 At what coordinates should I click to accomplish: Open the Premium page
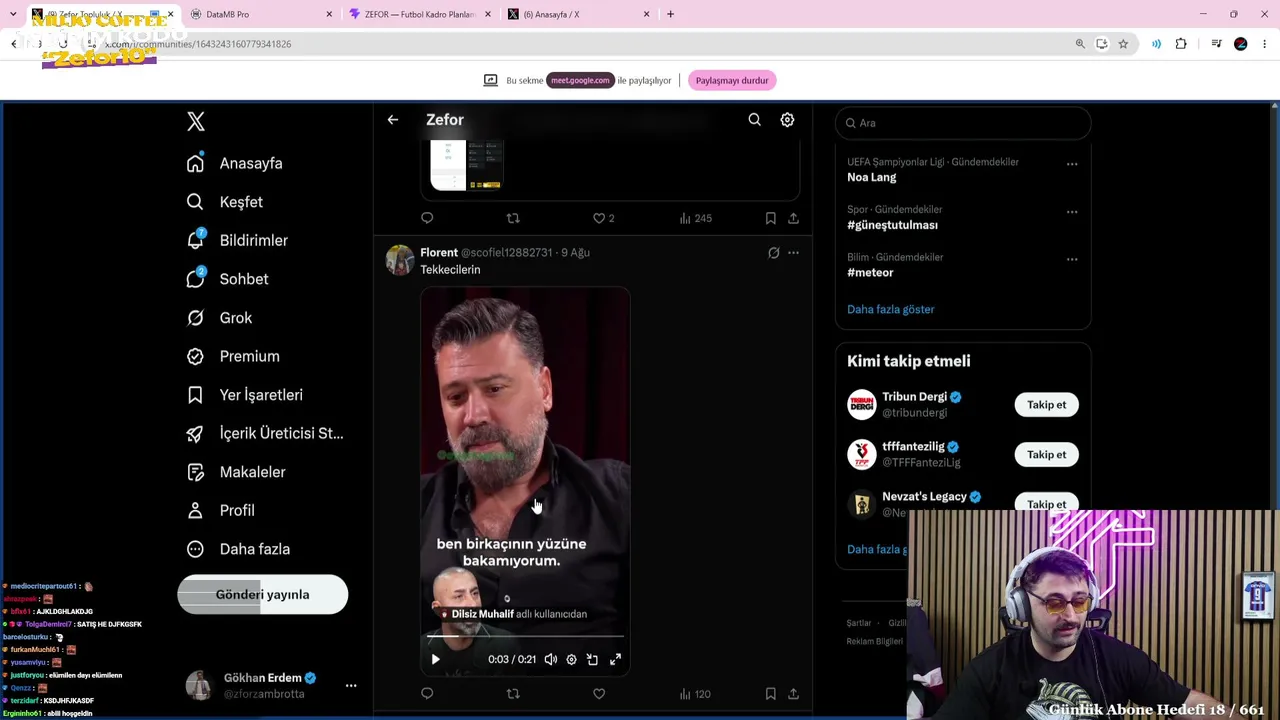[x=233, y=356]
